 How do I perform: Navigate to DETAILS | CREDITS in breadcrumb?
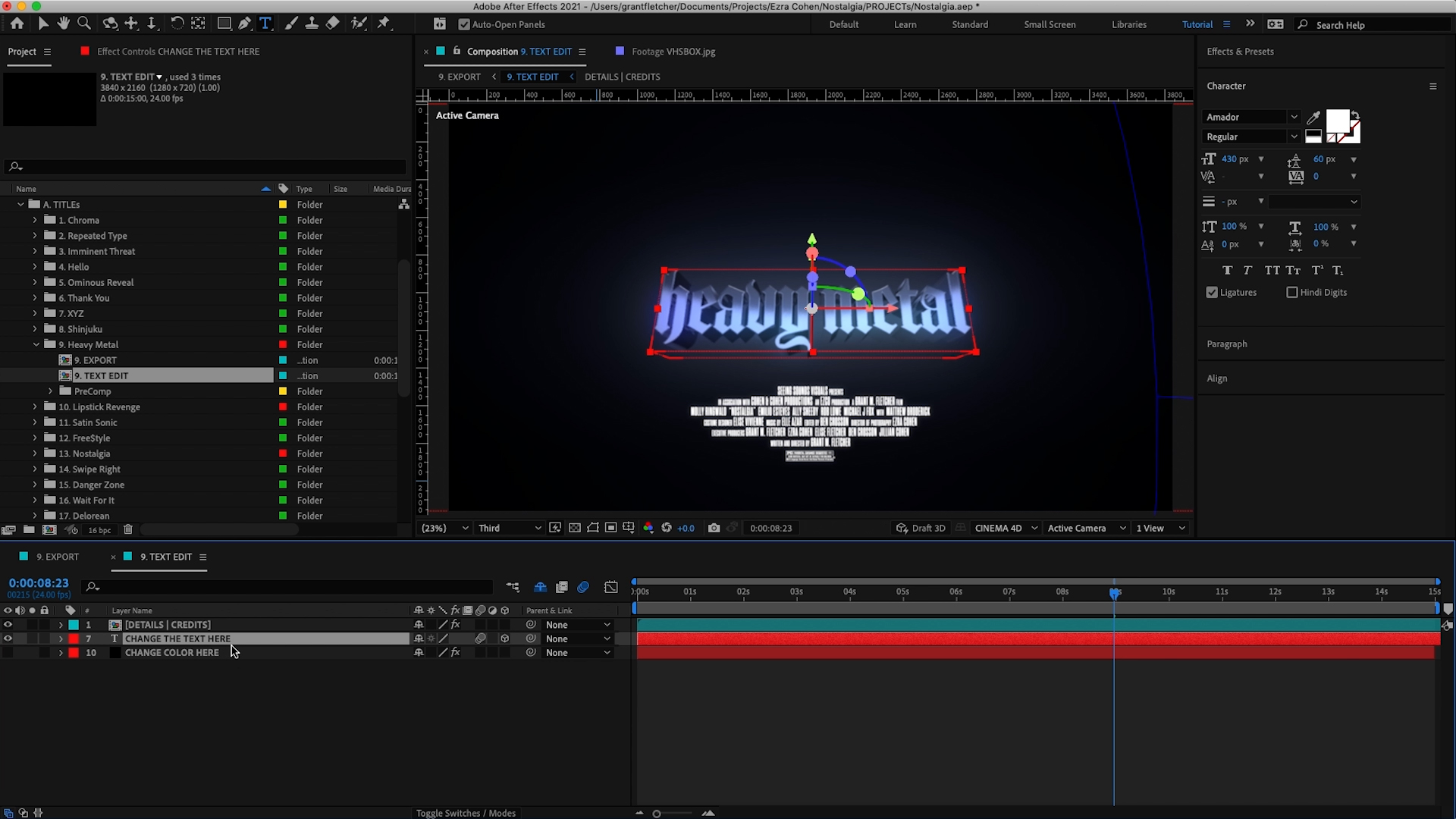coord(622,77)
